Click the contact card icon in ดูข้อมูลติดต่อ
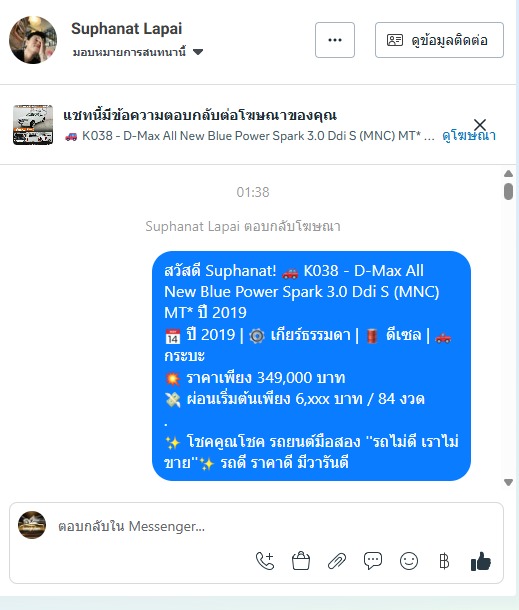This screenshot has width=519, height=610. [x=395, y=40]
